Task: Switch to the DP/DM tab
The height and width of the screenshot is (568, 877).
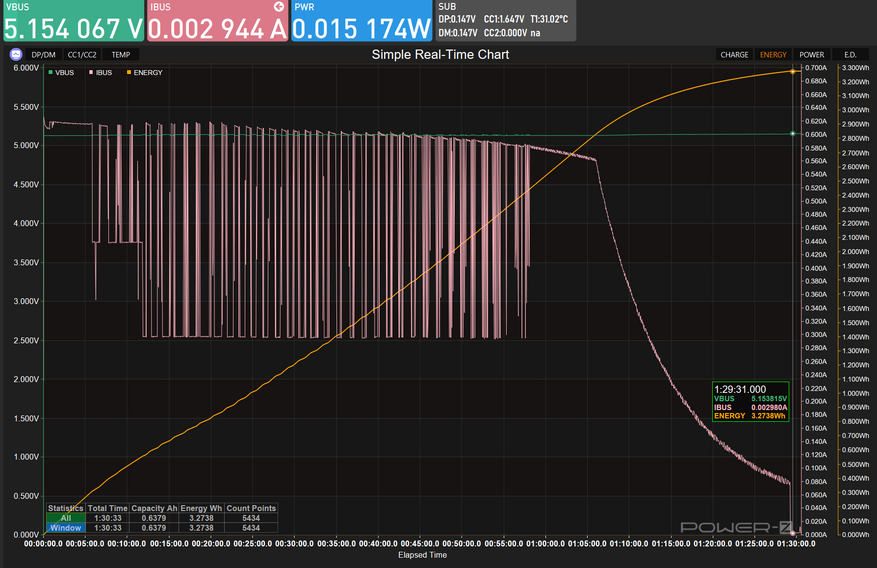Action: click(x=44, y=55)
